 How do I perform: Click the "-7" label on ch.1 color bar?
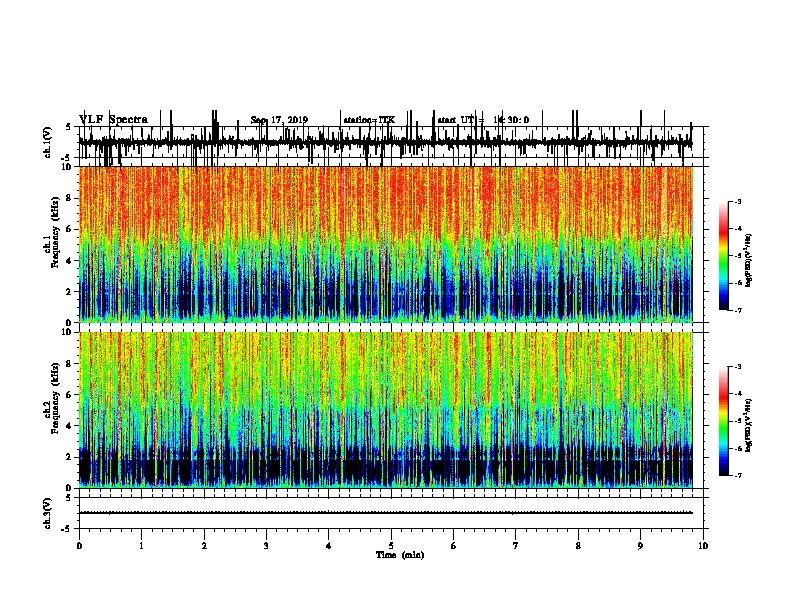tap(738, 310)
